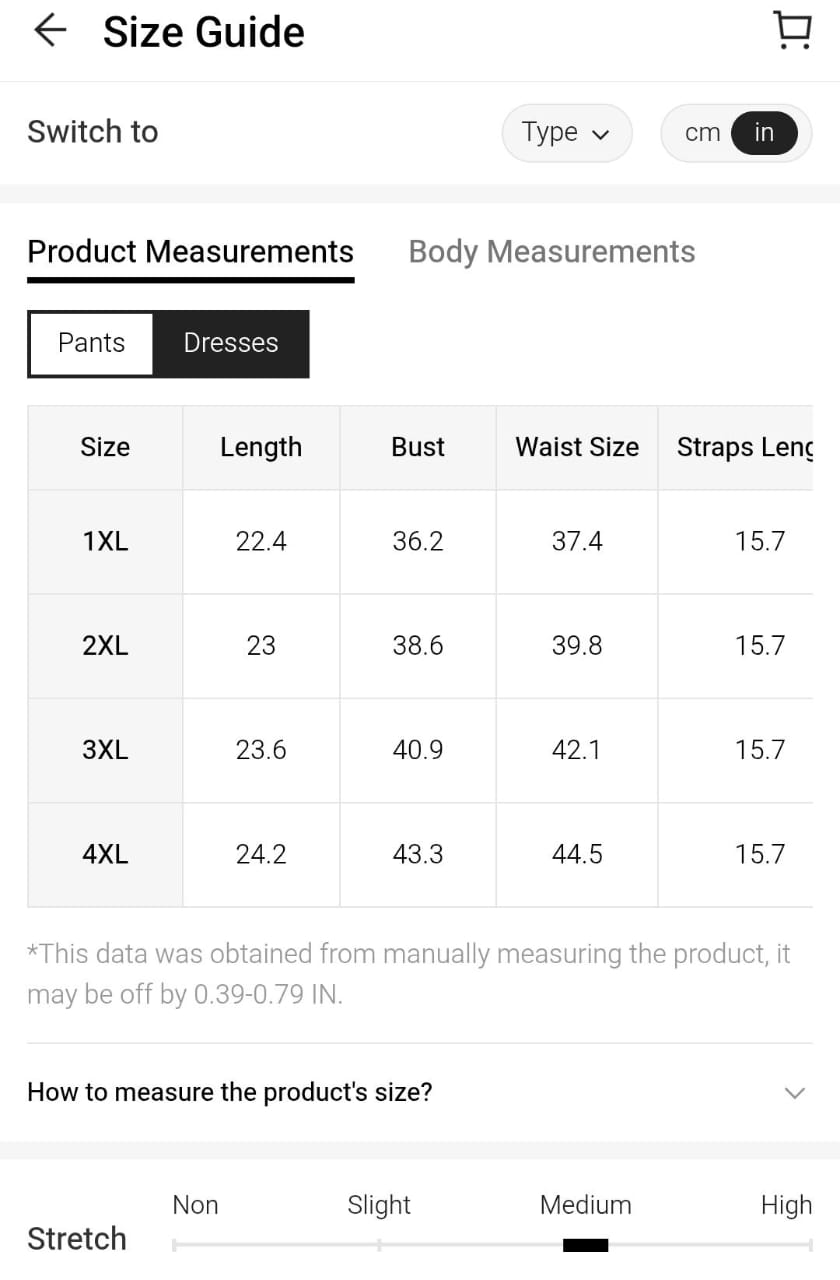This screenshot has width=840, height=1280.
Task: Open the Type dropdown
Action: pos(566,133)
